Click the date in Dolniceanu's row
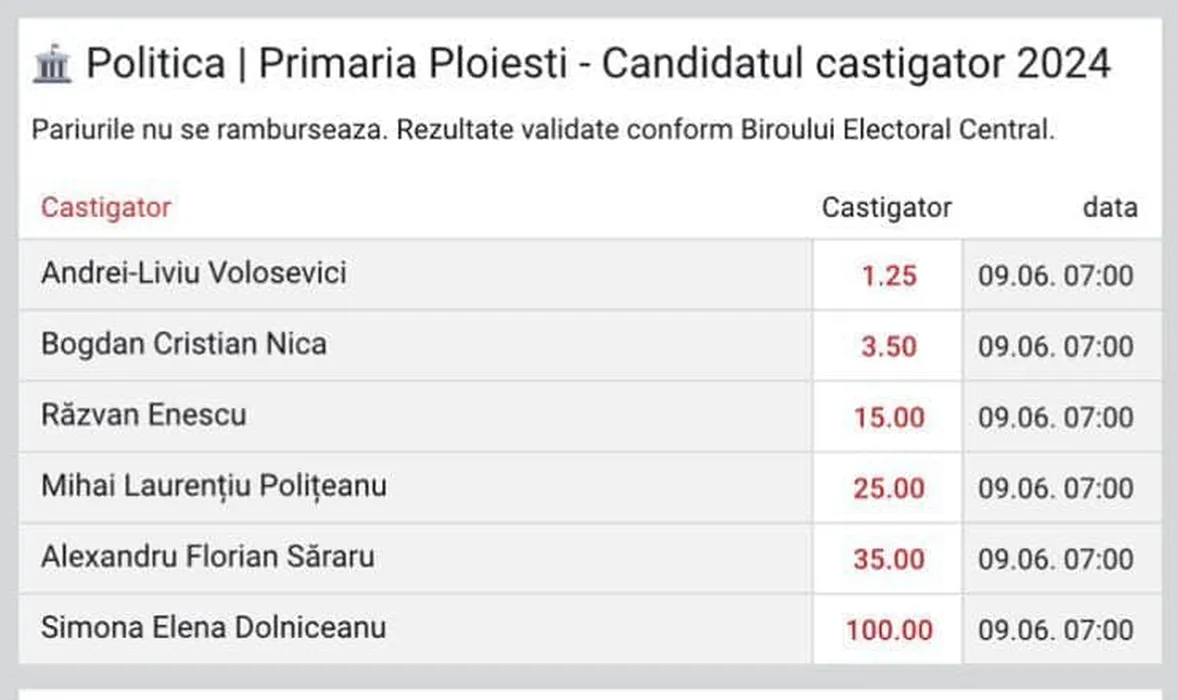 coord(1056,630)
